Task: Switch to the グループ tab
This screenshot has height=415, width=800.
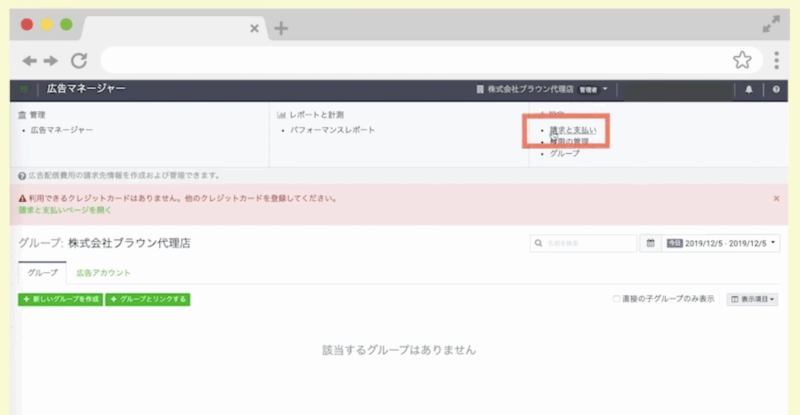Action: [42, 273]
